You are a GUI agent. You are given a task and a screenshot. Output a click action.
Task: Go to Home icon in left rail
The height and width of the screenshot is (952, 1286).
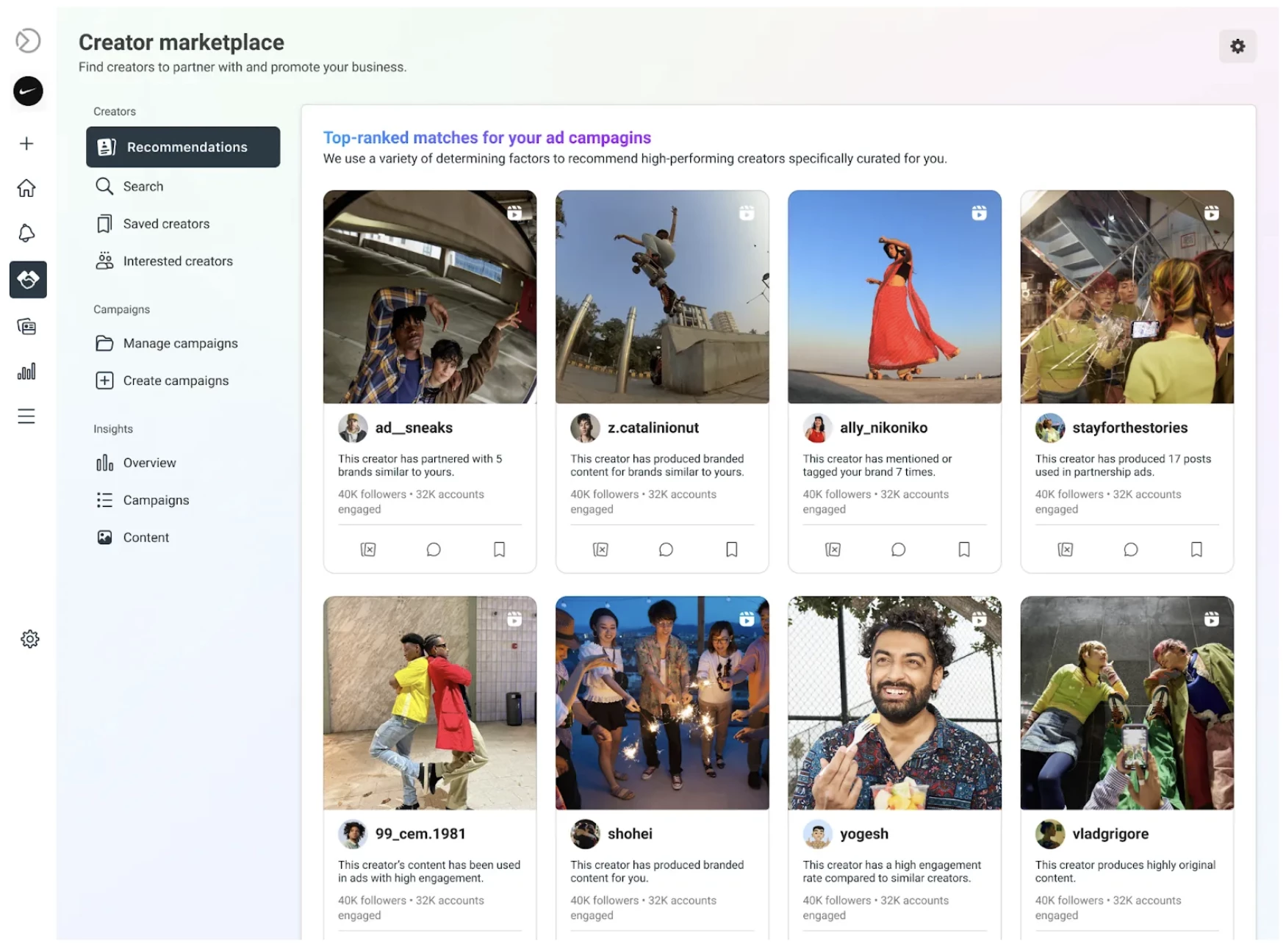[26, 188]
